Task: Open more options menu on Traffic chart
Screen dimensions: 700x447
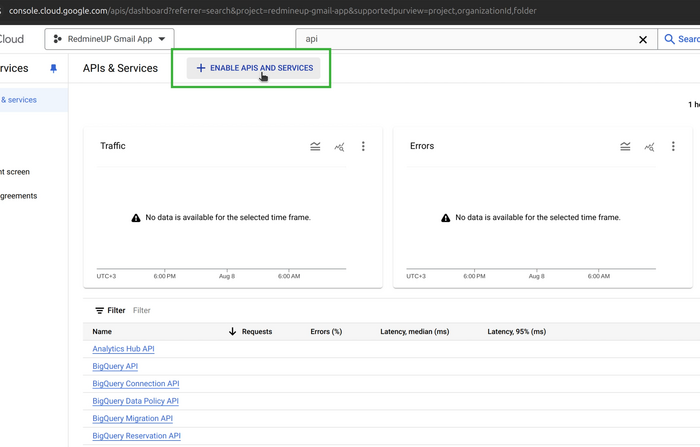Action: point(363,147)
